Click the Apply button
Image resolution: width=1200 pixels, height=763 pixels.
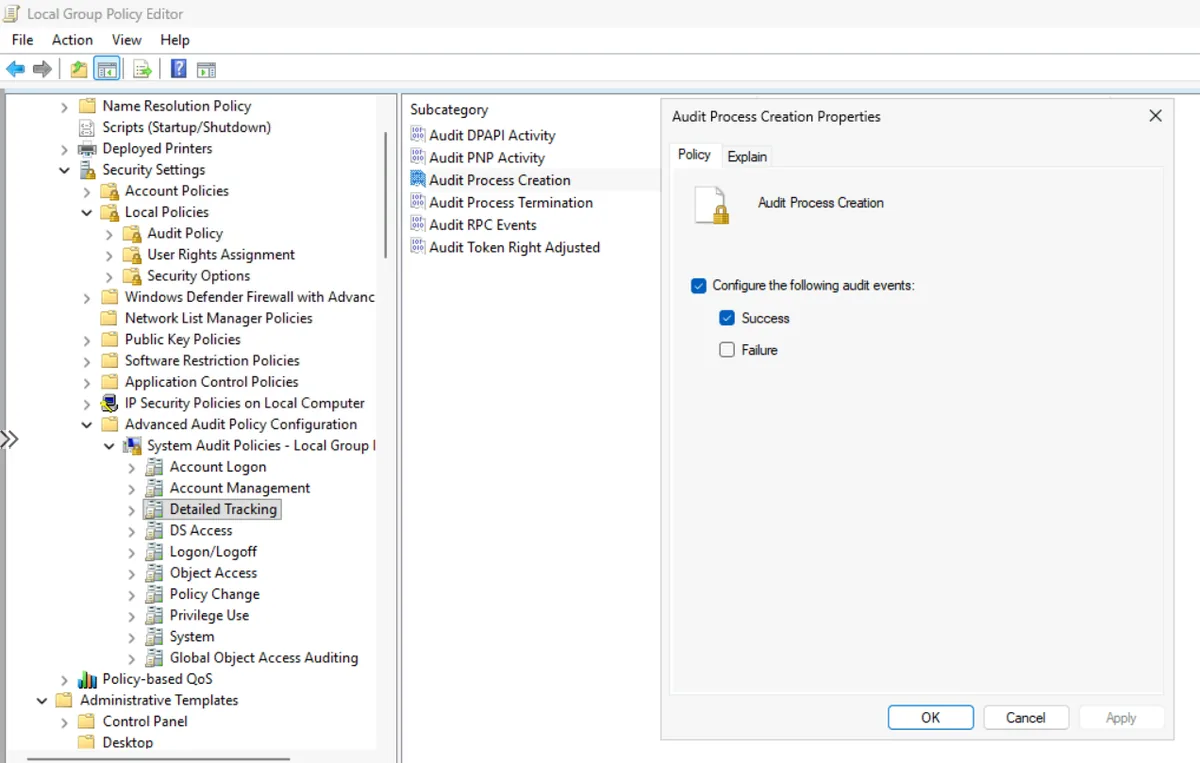[x=1121, y=717]
